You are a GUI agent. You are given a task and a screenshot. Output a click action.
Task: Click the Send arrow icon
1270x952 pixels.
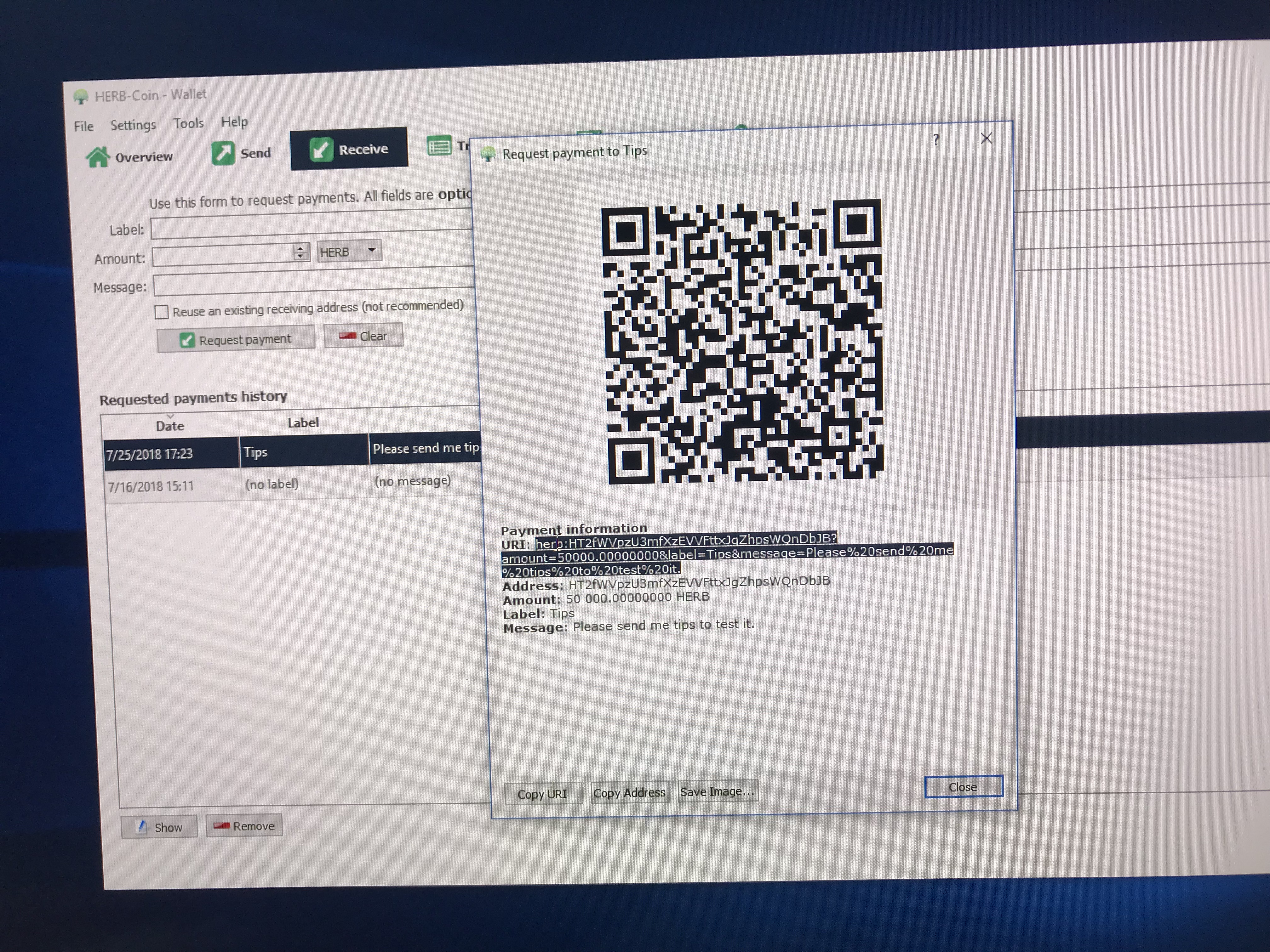click(223, 153)
